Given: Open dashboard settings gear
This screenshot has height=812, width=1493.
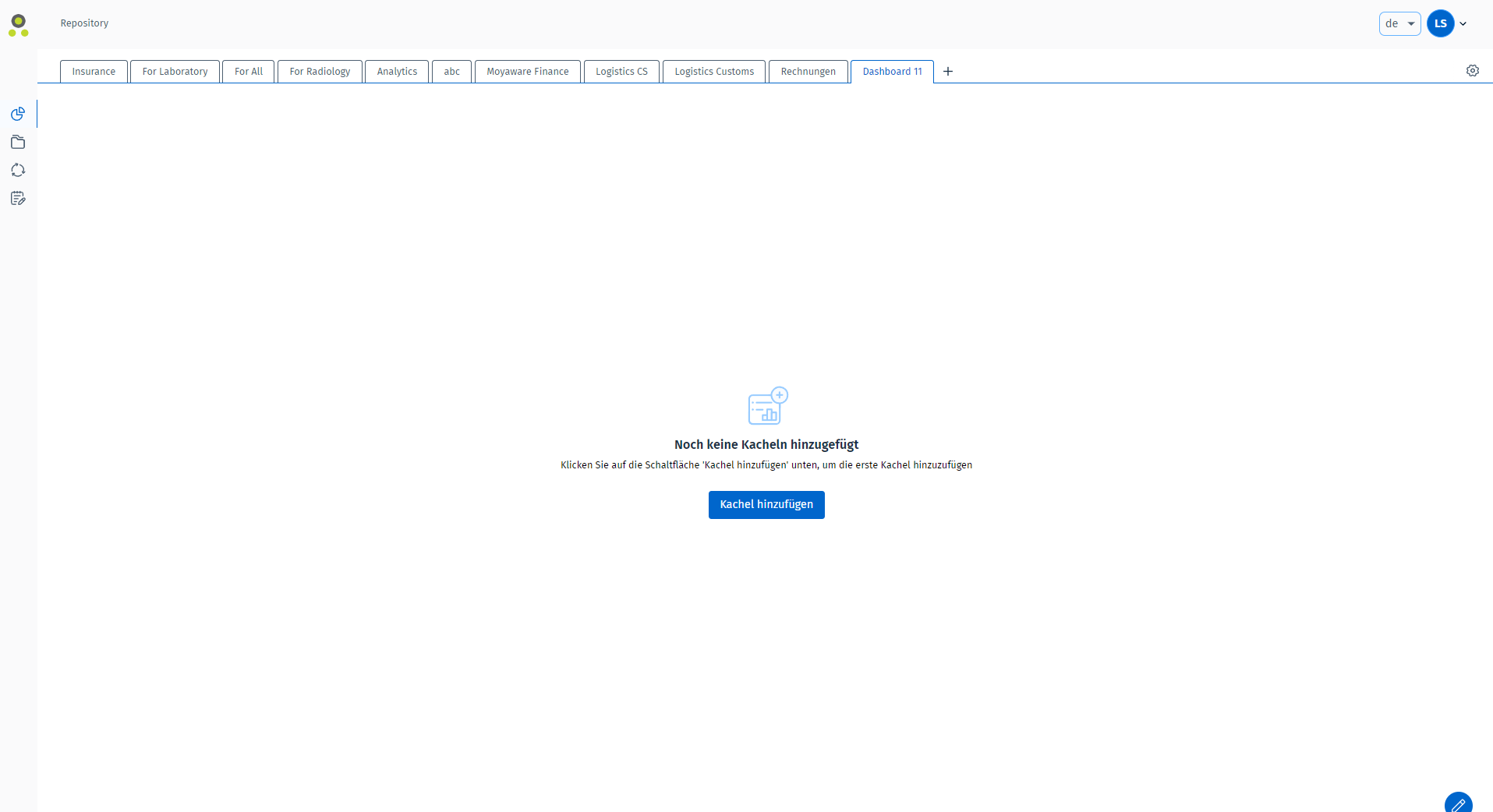Looking at the screenshot, I should tap(1473, 70).
